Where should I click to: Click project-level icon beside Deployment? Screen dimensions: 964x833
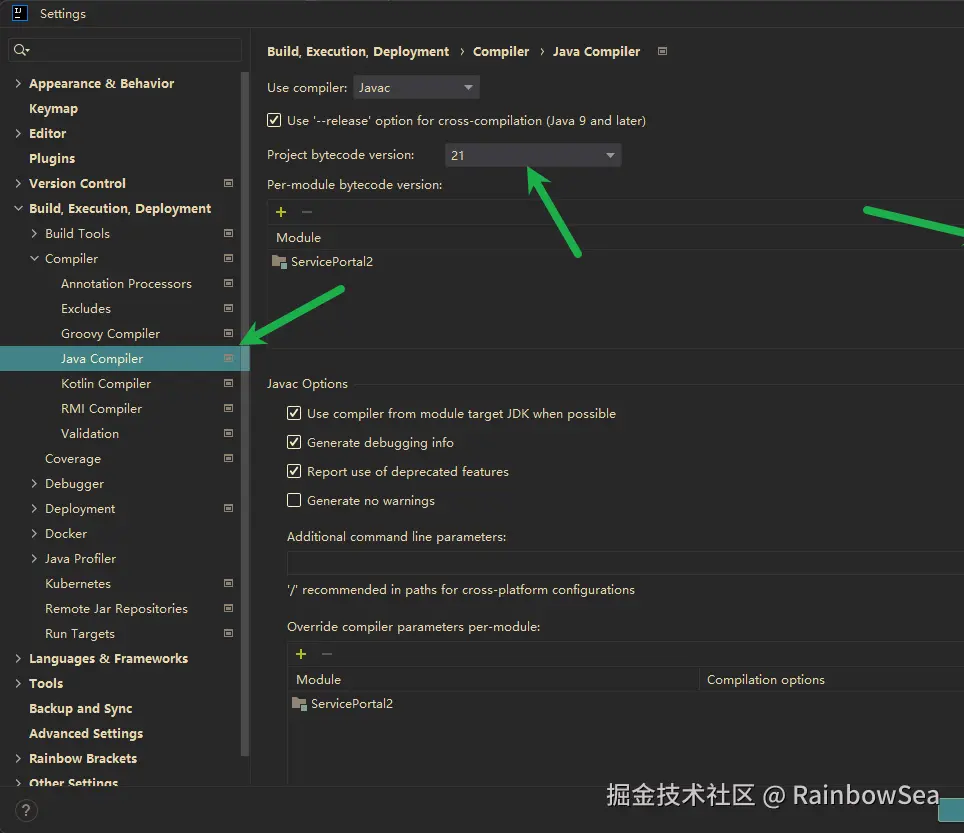[x=228, y=508]
